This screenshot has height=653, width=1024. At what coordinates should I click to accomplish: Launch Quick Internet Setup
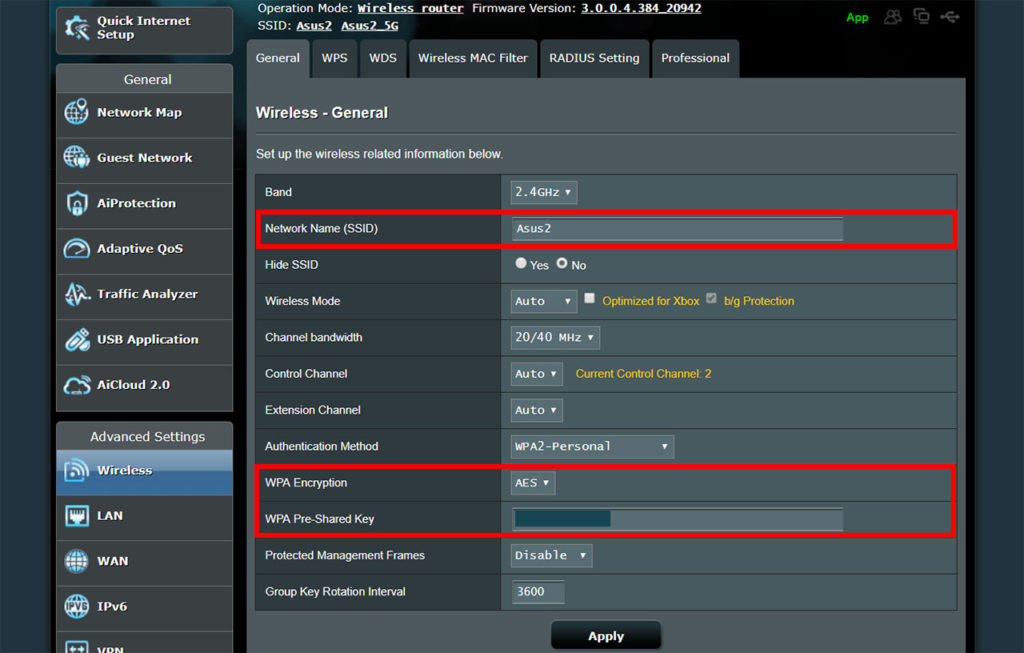point(143,30)
